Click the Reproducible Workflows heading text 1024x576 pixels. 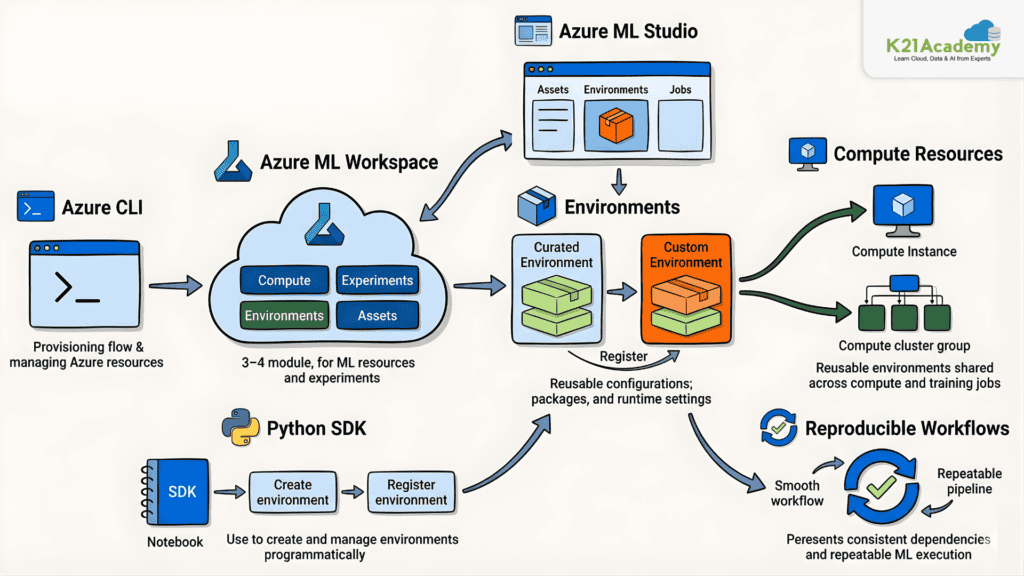pos(907,428)
